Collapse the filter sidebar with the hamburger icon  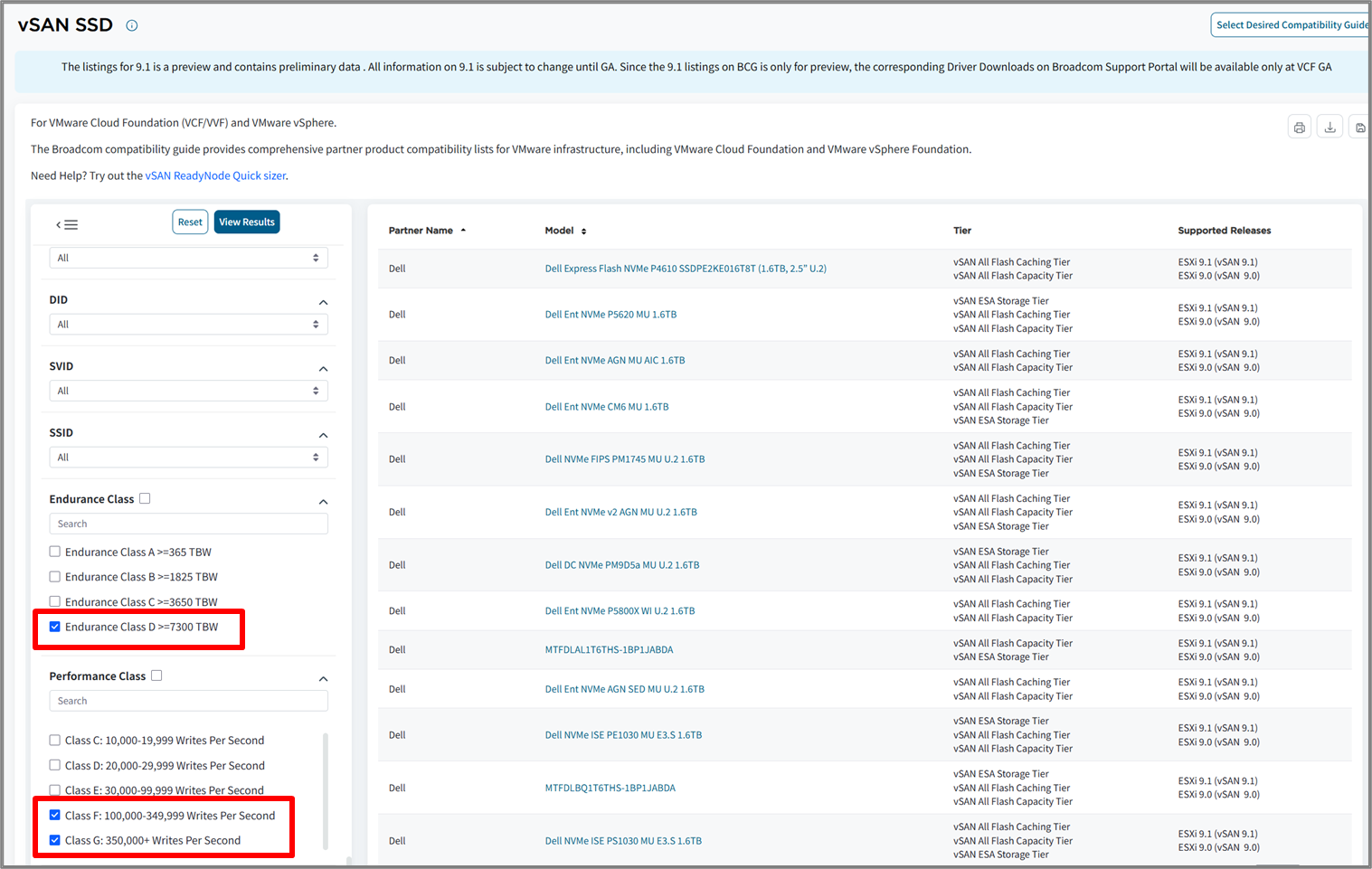[67, 224]
